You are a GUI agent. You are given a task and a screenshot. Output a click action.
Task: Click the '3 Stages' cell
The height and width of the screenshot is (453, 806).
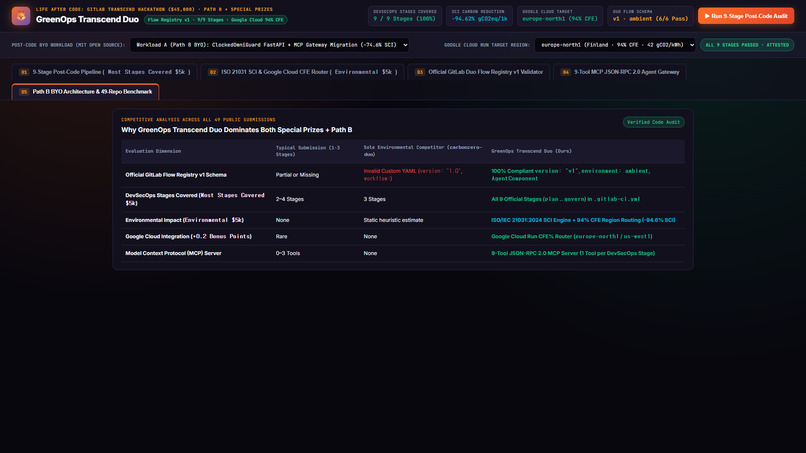coord(374,199)
